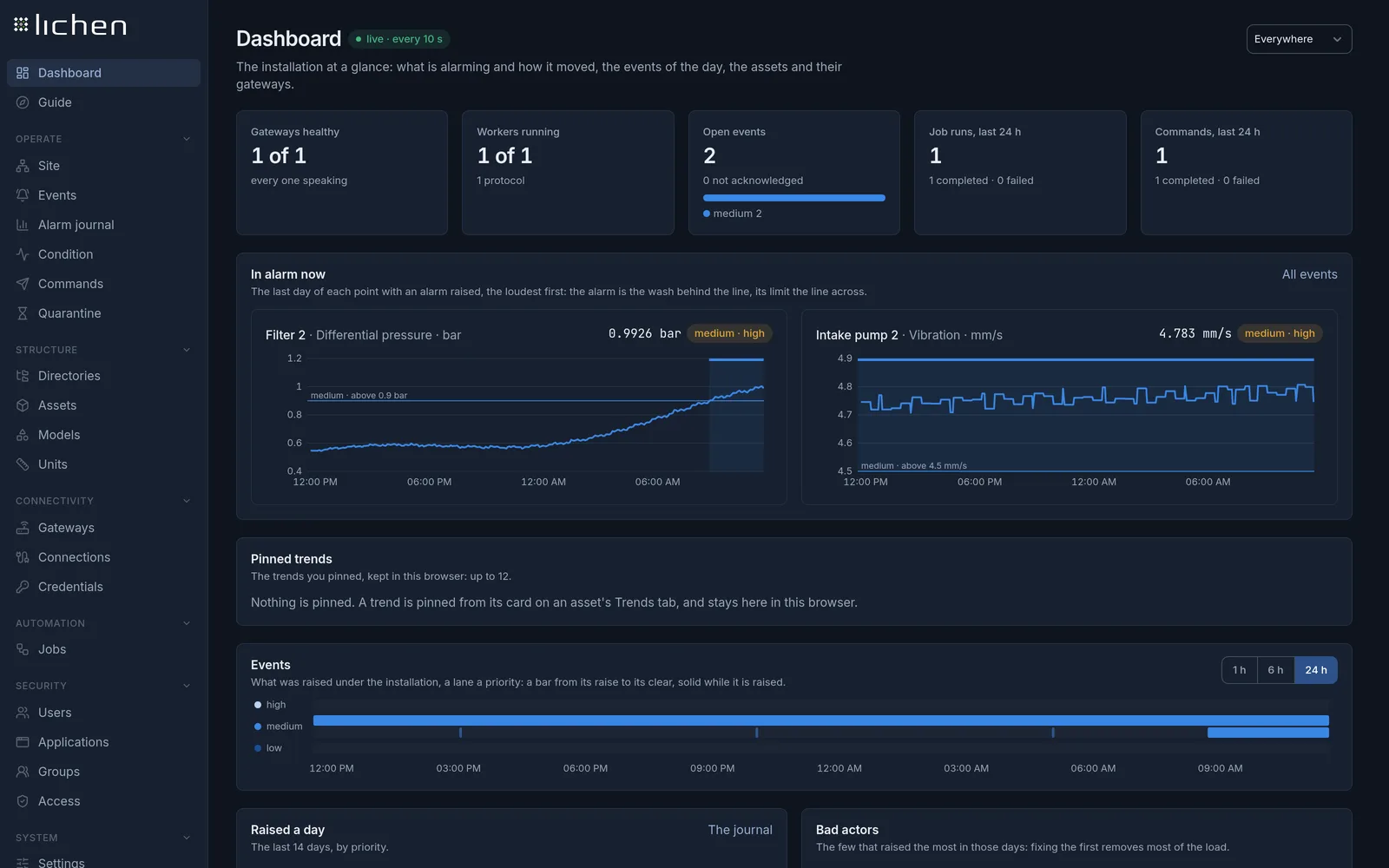Collapse the SECURITY section
The width and height of the screenshot is (1389, 868).
[187, 686]
